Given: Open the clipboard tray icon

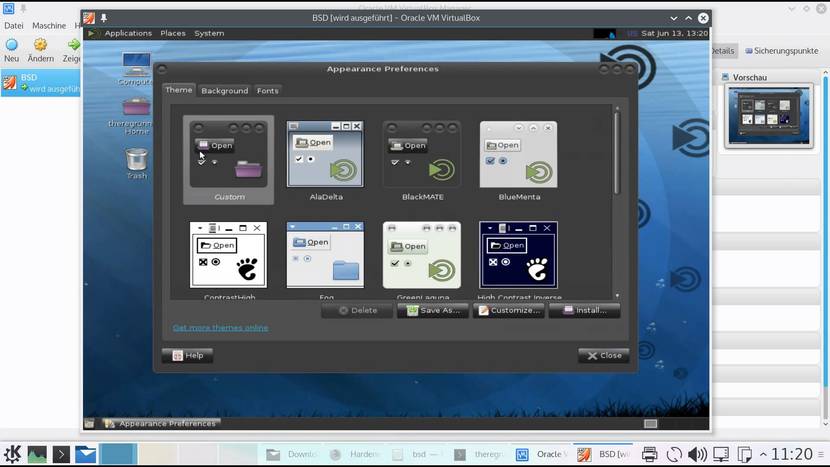Looking at the screenshot, I should 745,454.
